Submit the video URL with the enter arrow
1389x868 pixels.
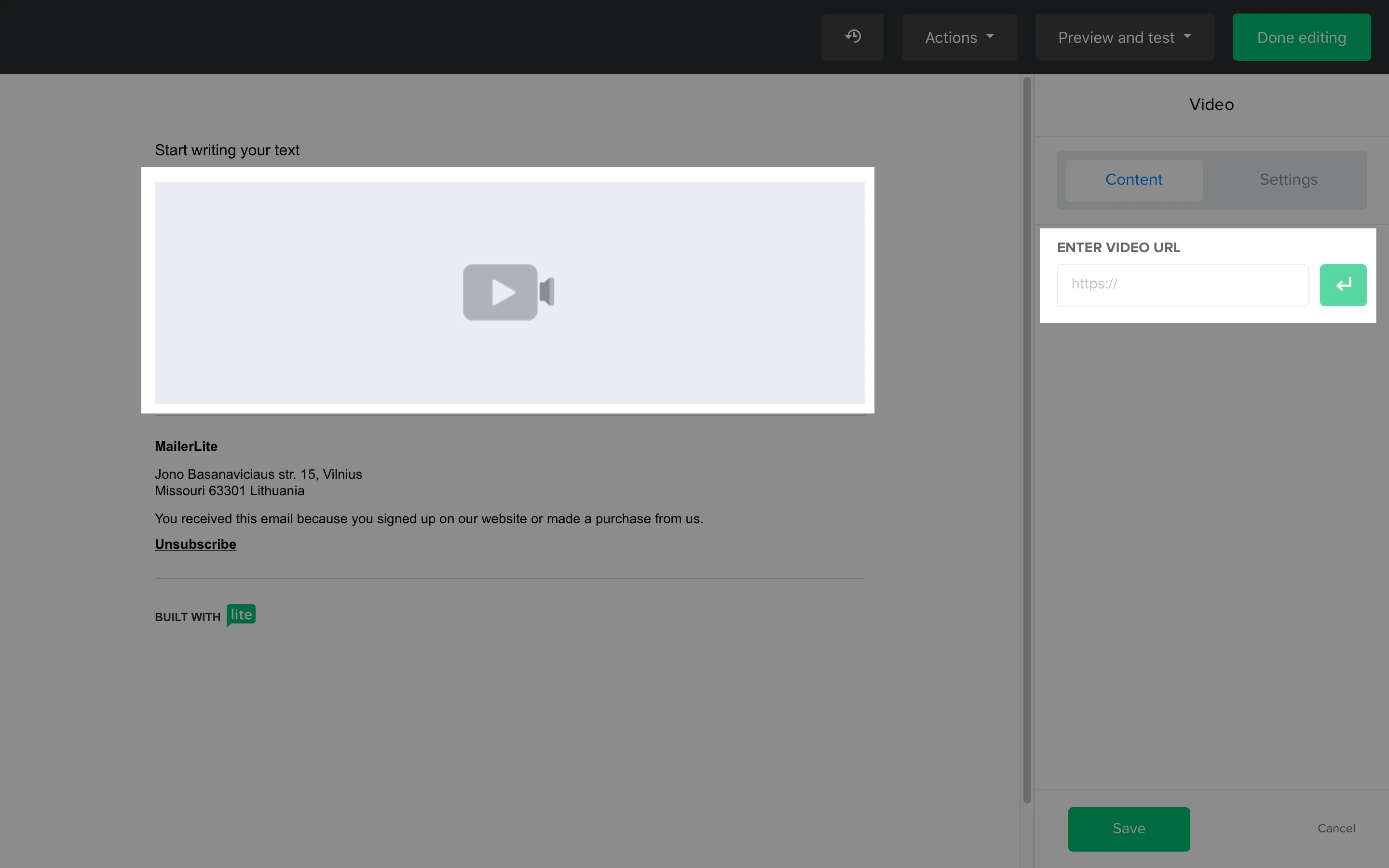(1343, 285)
